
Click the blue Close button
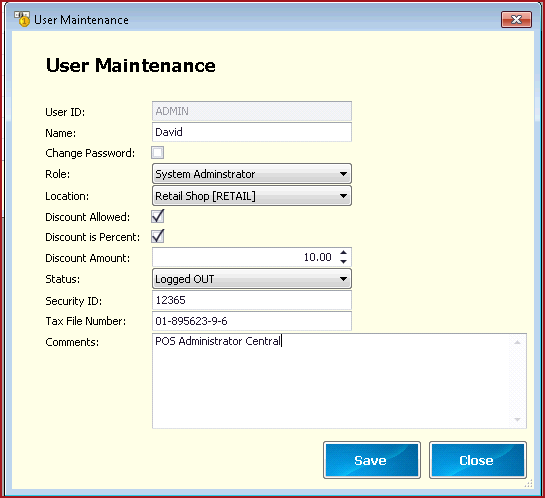click(478, 460)
